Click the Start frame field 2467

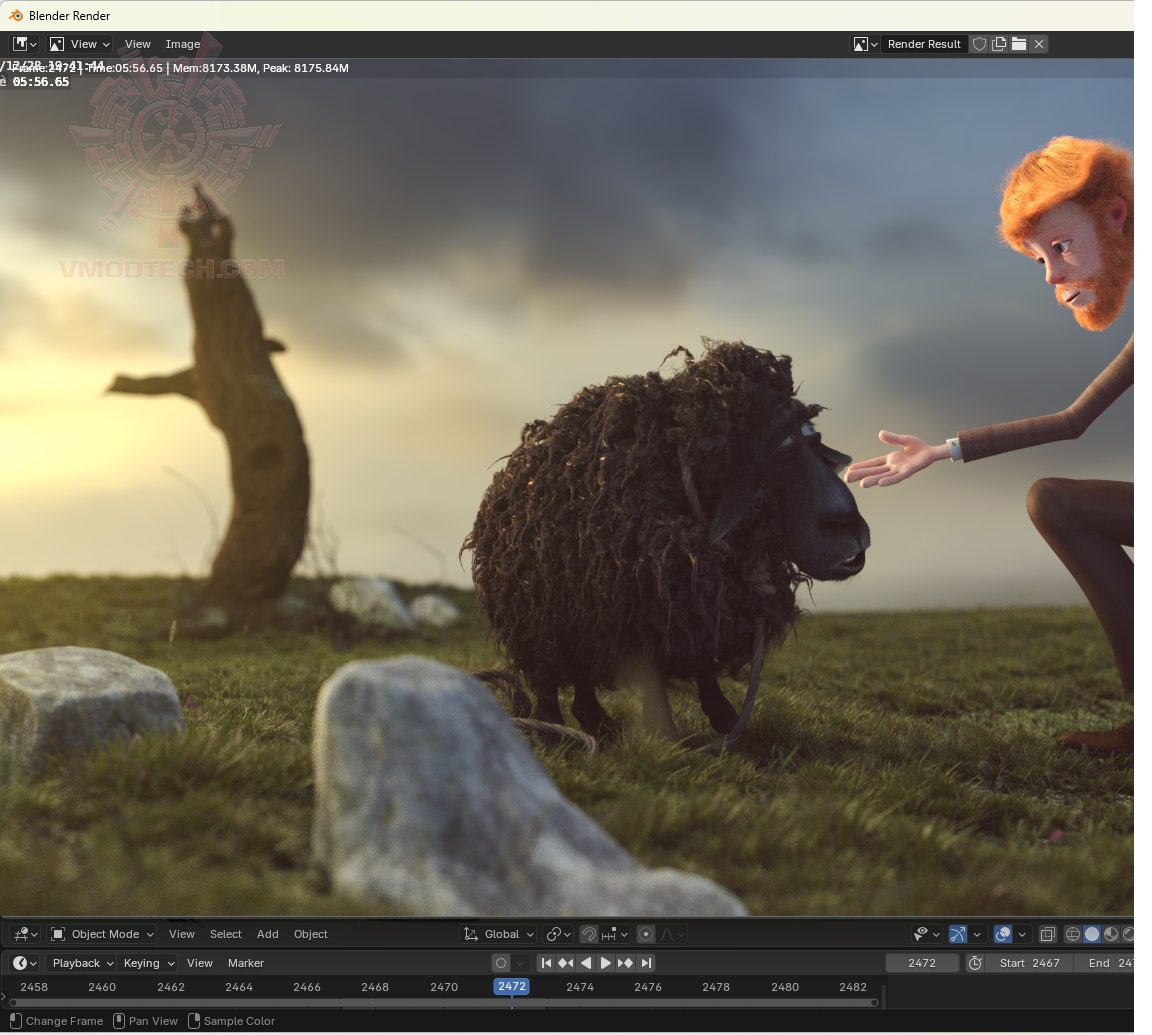(x=1029, y=962)
